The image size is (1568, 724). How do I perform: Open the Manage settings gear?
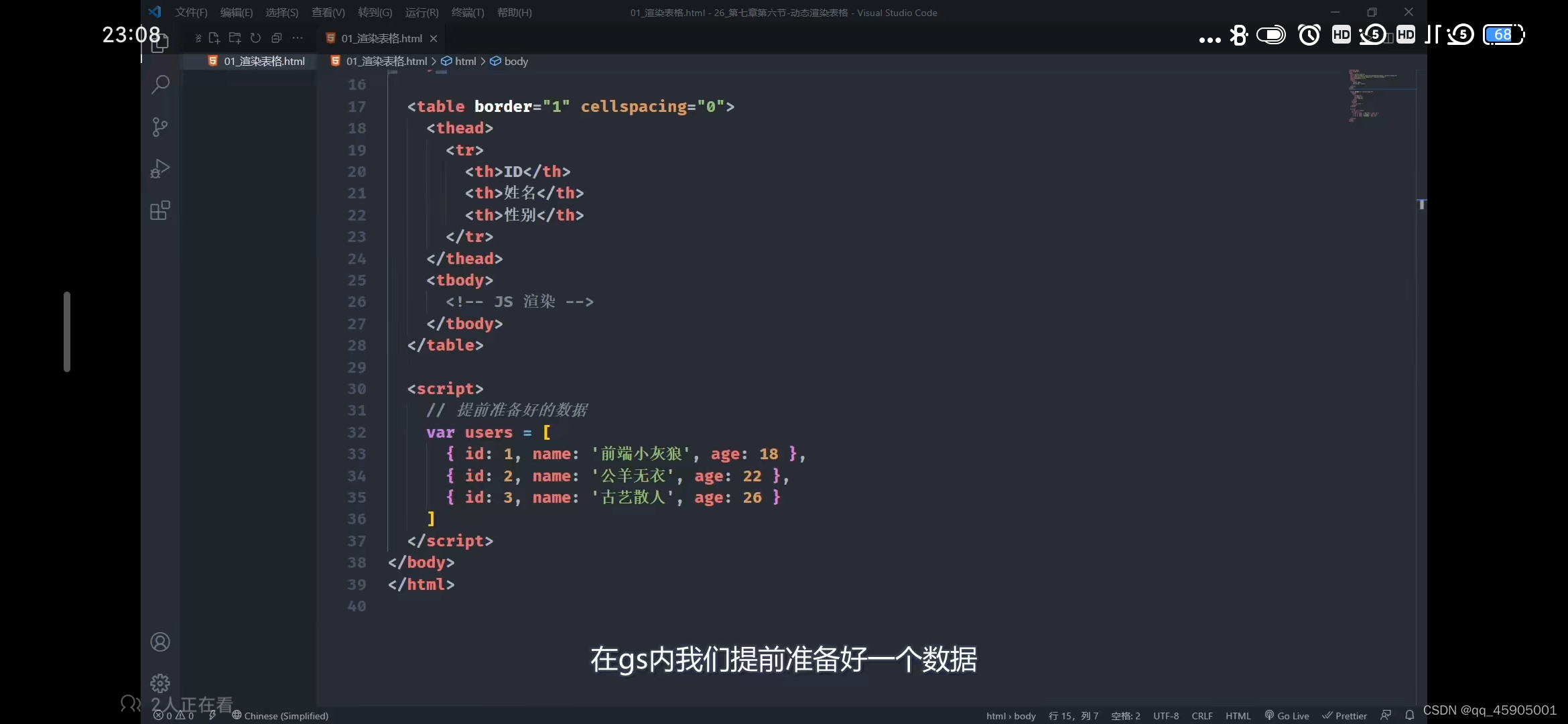(x=159, y=682)
